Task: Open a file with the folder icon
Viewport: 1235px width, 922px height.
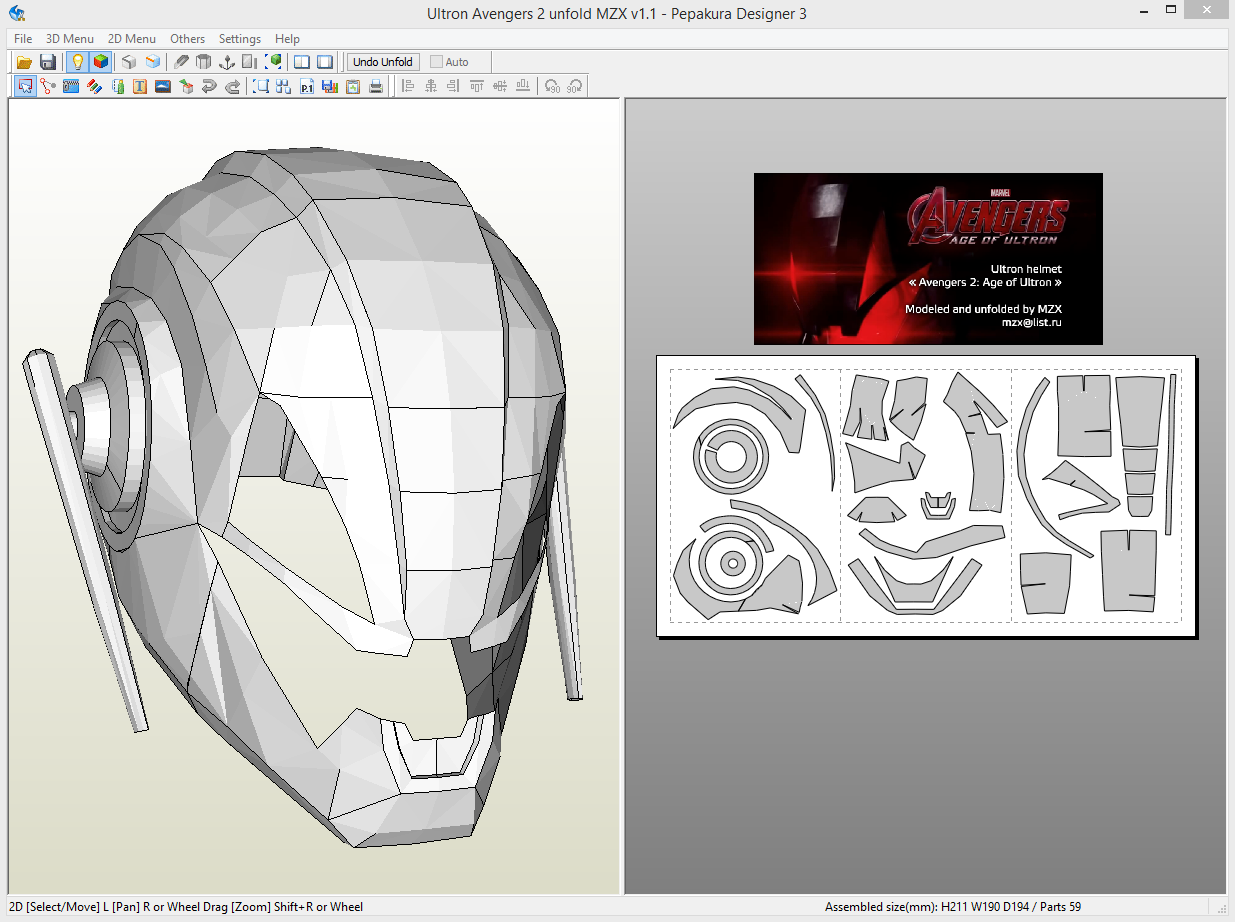Action: click(x=24, y=62)
